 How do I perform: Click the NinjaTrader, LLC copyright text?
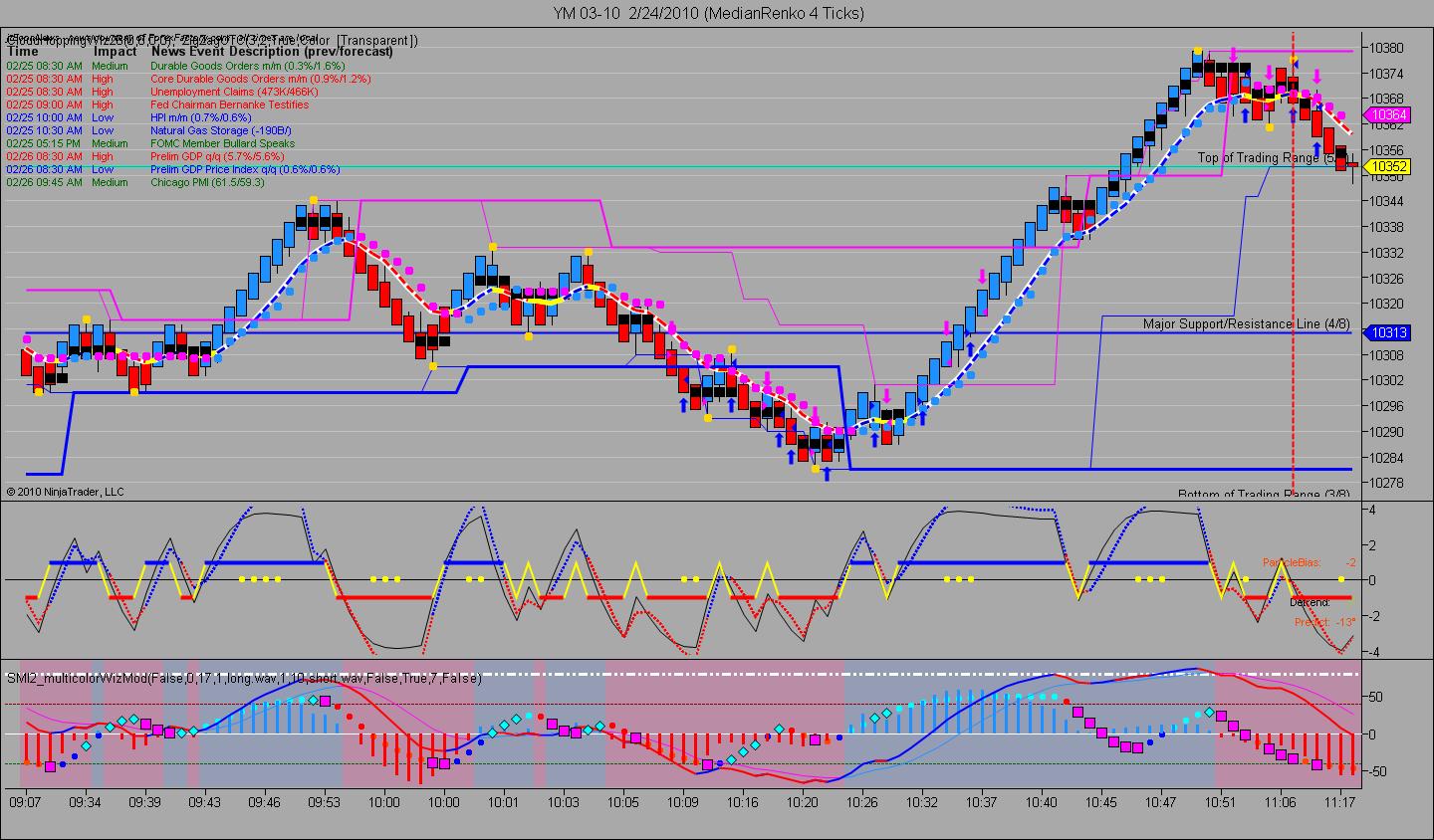point(66,491)
